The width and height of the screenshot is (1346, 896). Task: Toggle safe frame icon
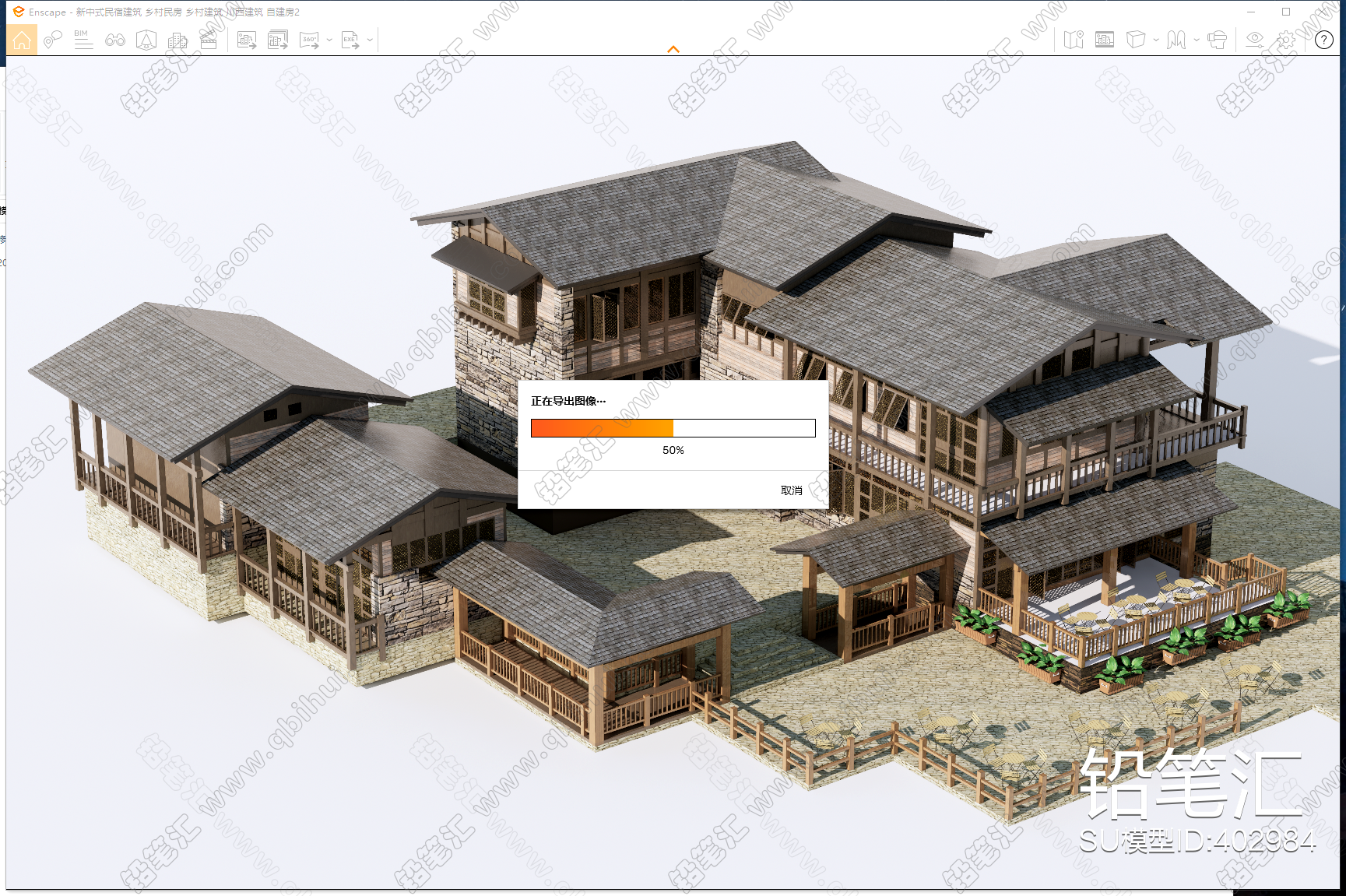1105,40
